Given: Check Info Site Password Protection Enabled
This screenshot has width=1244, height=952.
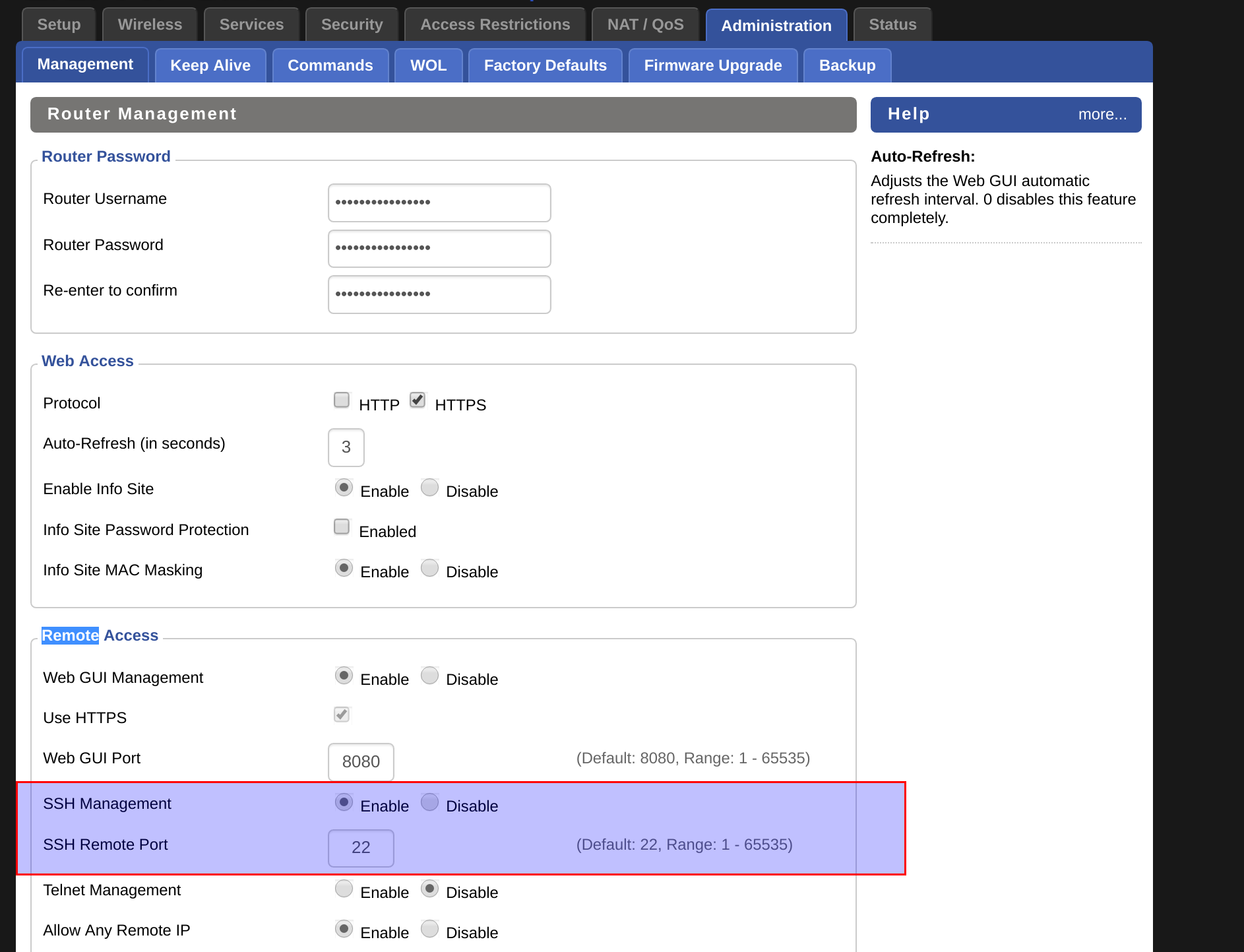Looking at the screenshot, I should (x=342, y=526).
